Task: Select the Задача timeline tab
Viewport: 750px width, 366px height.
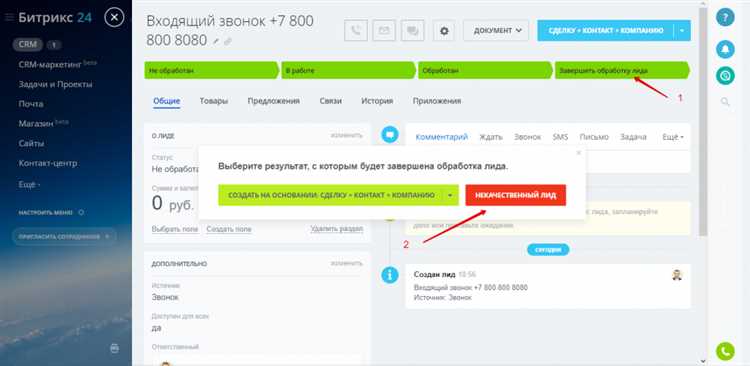Action: (x=633, y=137)
